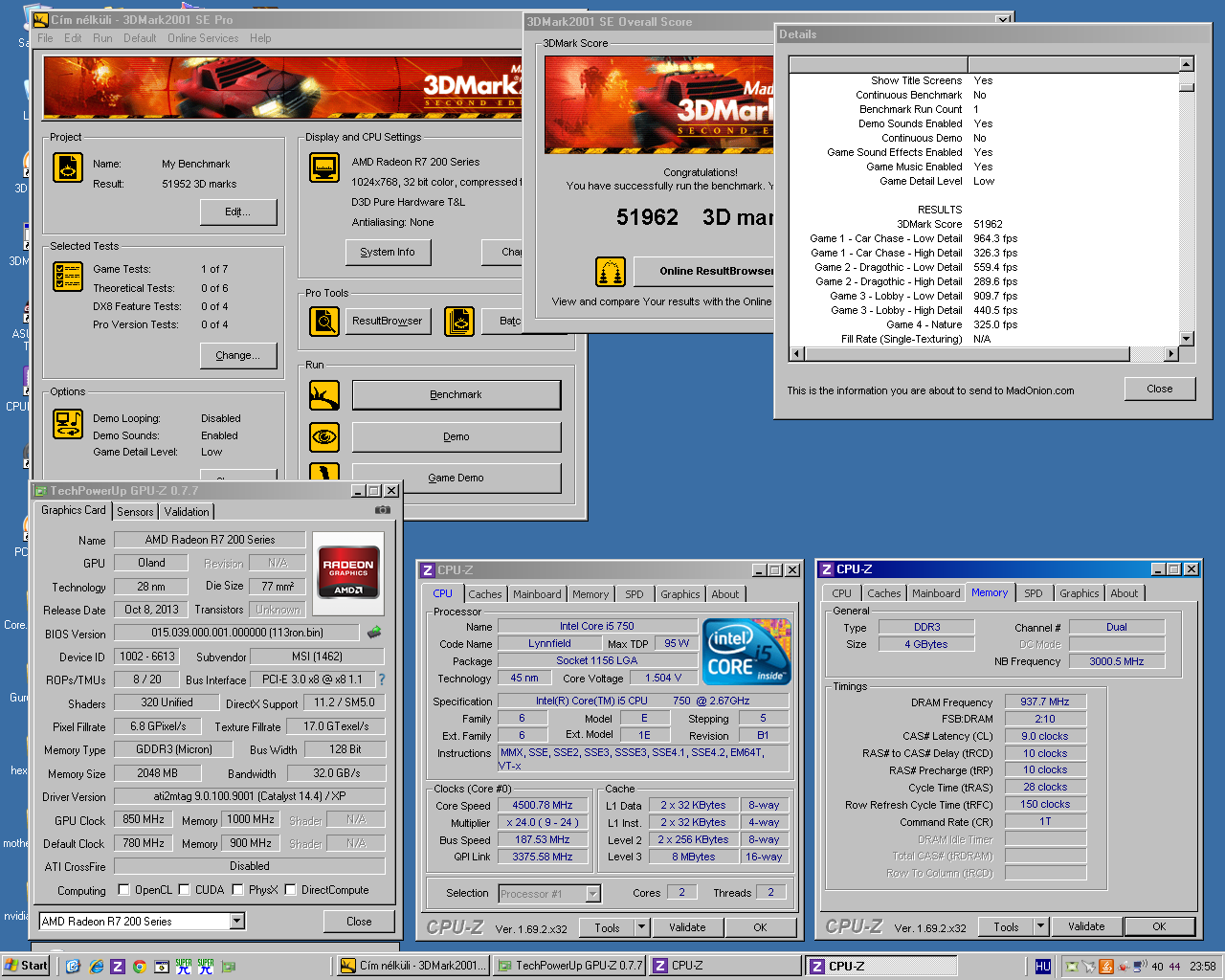Start the Benchmark run button
1225x980 pixels.
click(457, 395)
